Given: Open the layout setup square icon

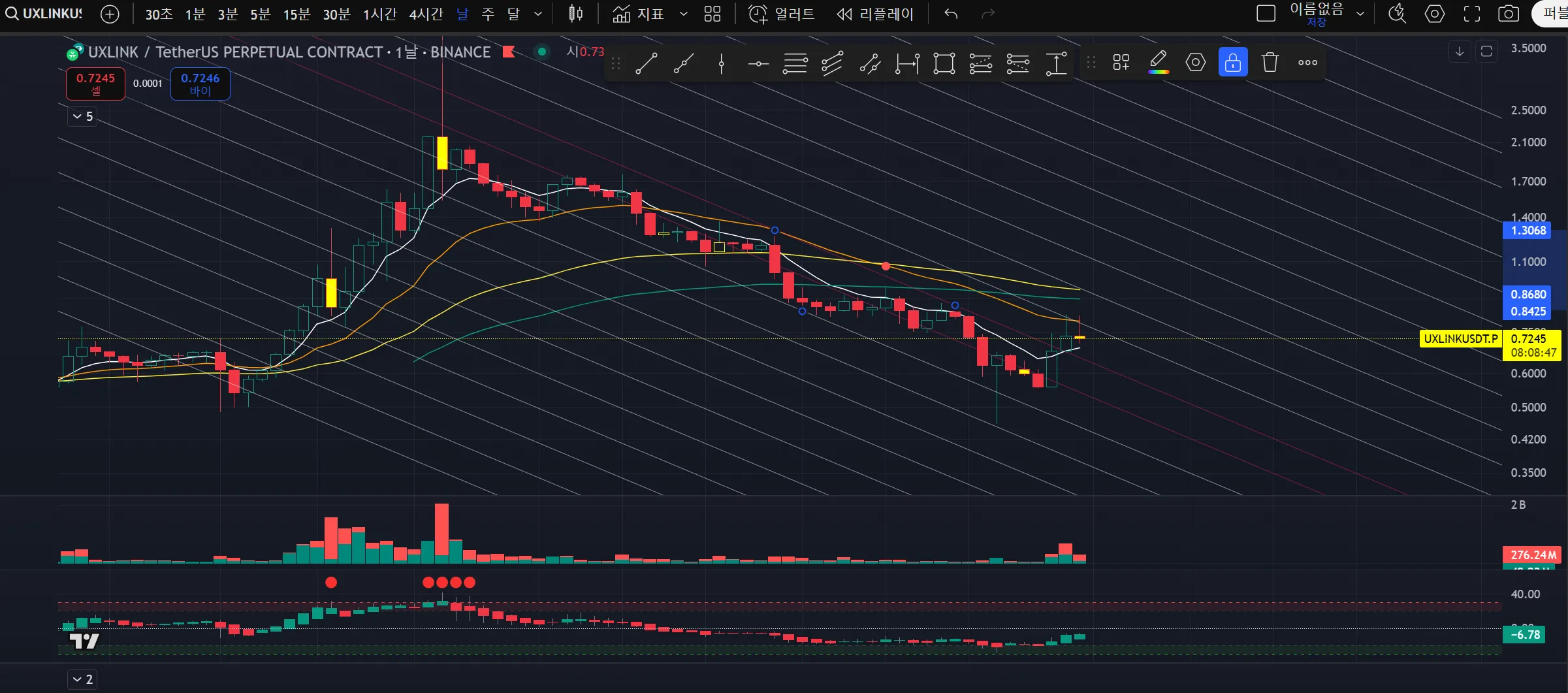Looking at the screenshot, I should pyautogui.click(x=1266, y=14).
